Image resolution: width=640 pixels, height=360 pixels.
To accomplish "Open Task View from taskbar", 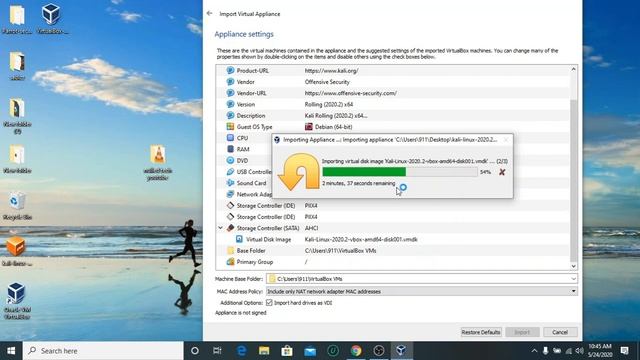I will click(217, 351).
